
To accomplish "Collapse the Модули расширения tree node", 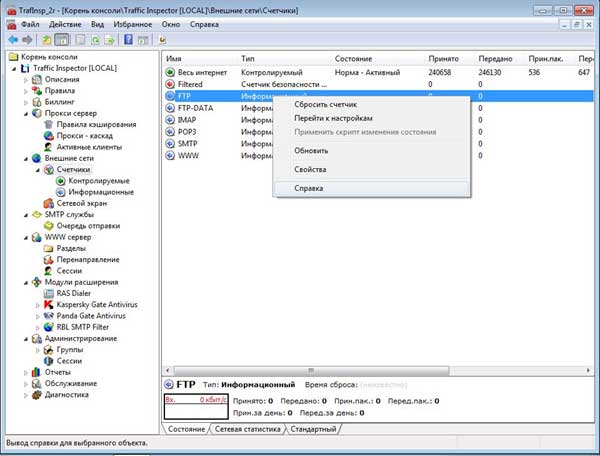I will [x=26, y=283].
